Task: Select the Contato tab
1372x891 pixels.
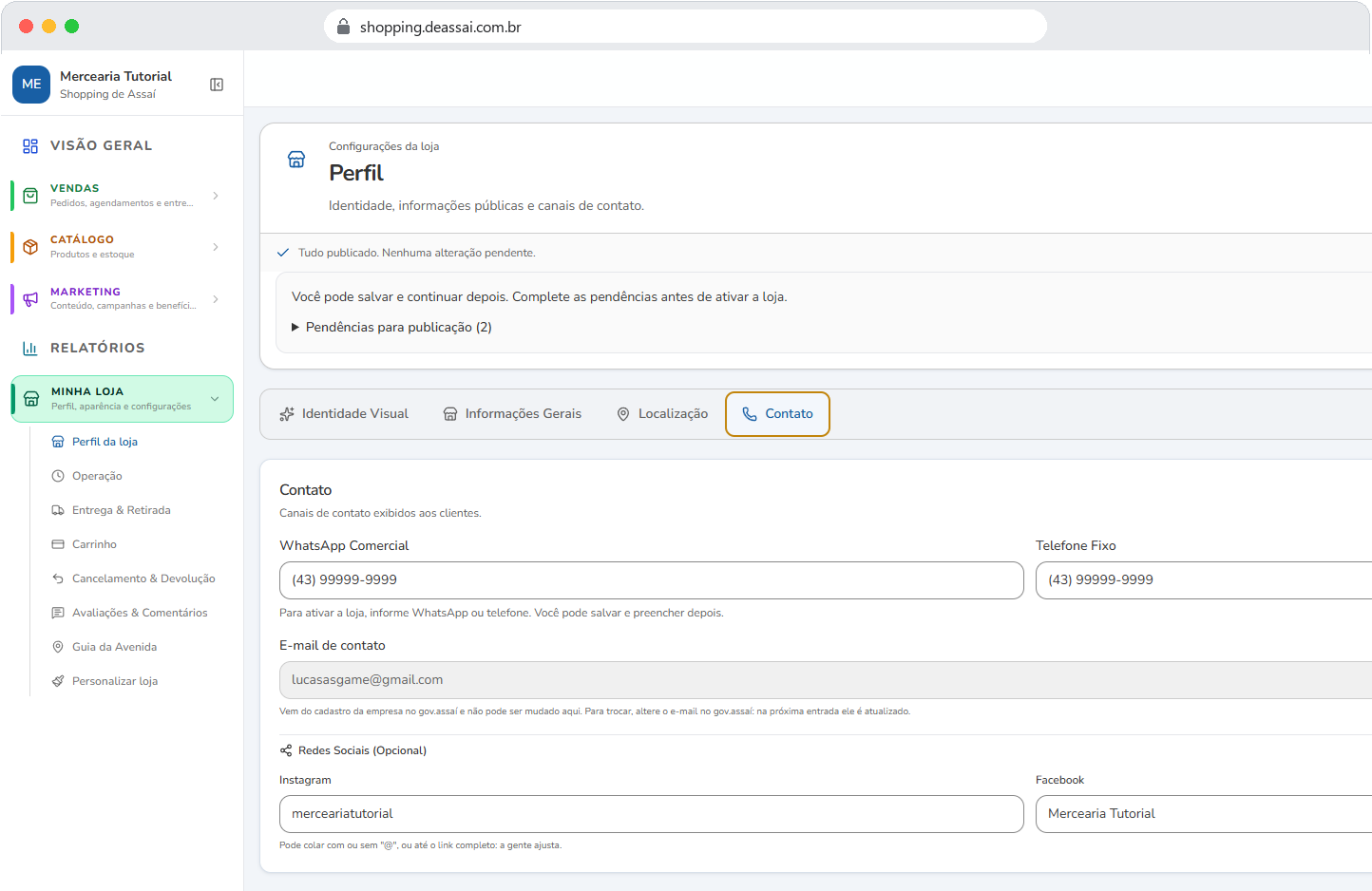Action: coord(777,414)
